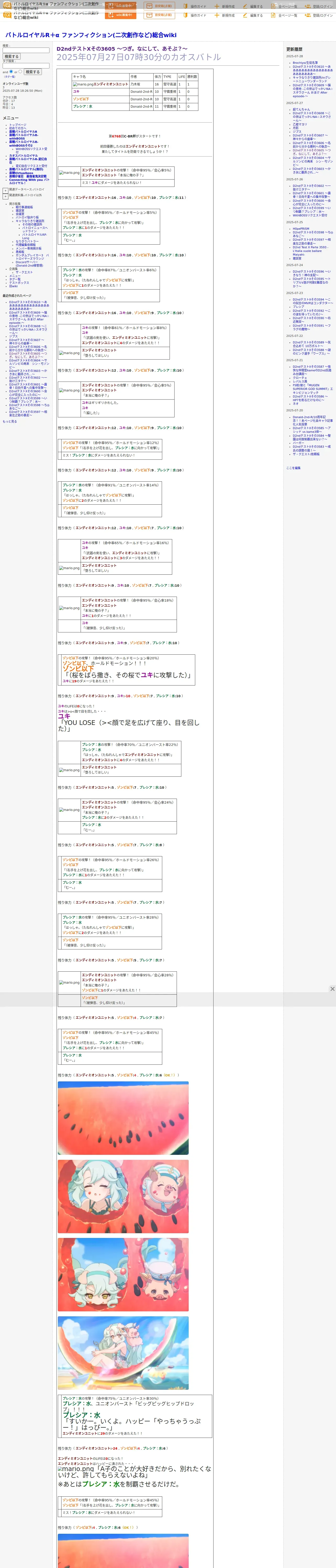This screenshot has width=336, height=1568.
Task: Open 操作ガイド menu in the lower header row
Action: [195, 15]
